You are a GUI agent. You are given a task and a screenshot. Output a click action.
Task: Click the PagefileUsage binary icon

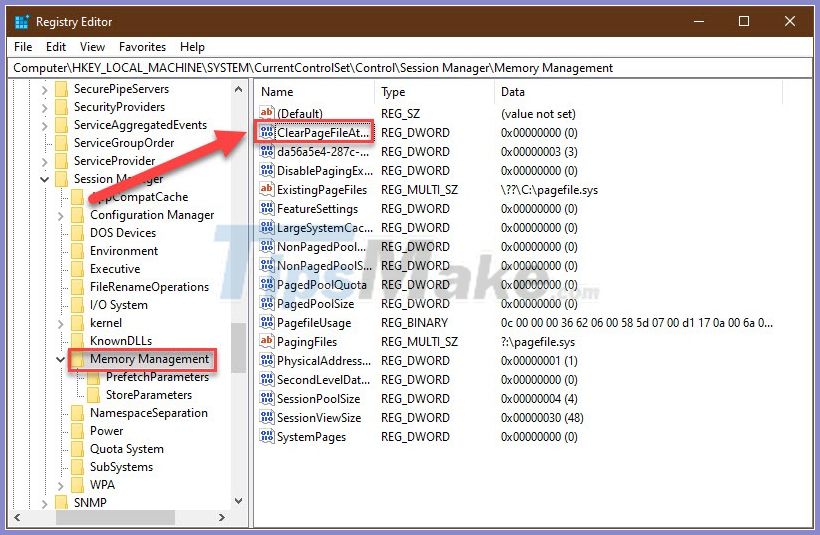267,322
